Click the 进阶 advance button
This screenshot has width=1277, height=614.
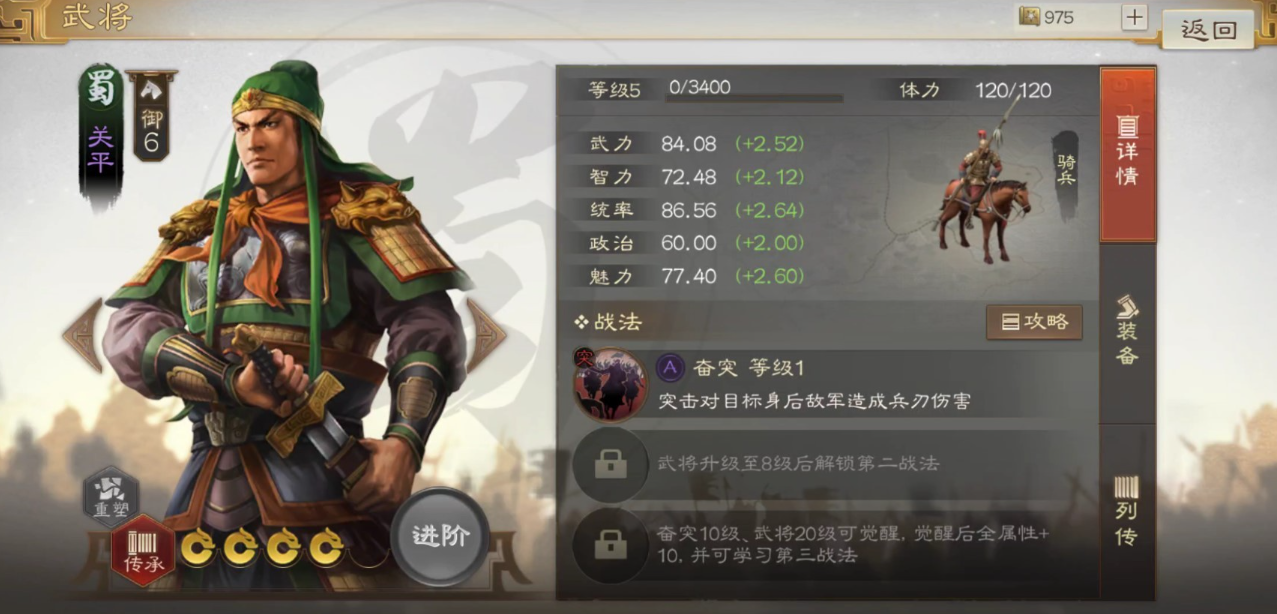[x=440, y=536]
